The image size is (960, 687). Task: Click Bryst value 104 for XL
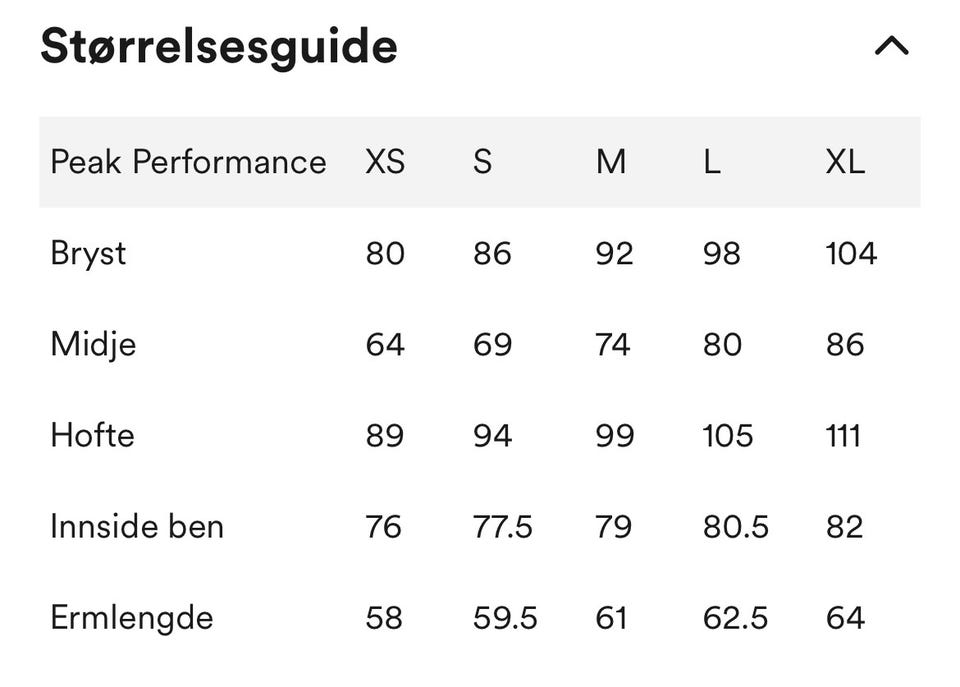pyautogui.click(x=851, y=253)
